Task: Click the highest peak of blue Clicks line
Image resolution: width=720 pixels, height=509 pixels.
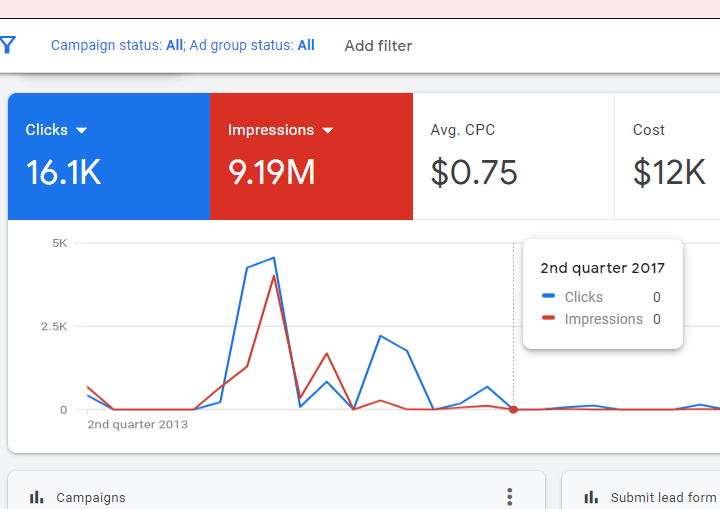Action: 273,258
